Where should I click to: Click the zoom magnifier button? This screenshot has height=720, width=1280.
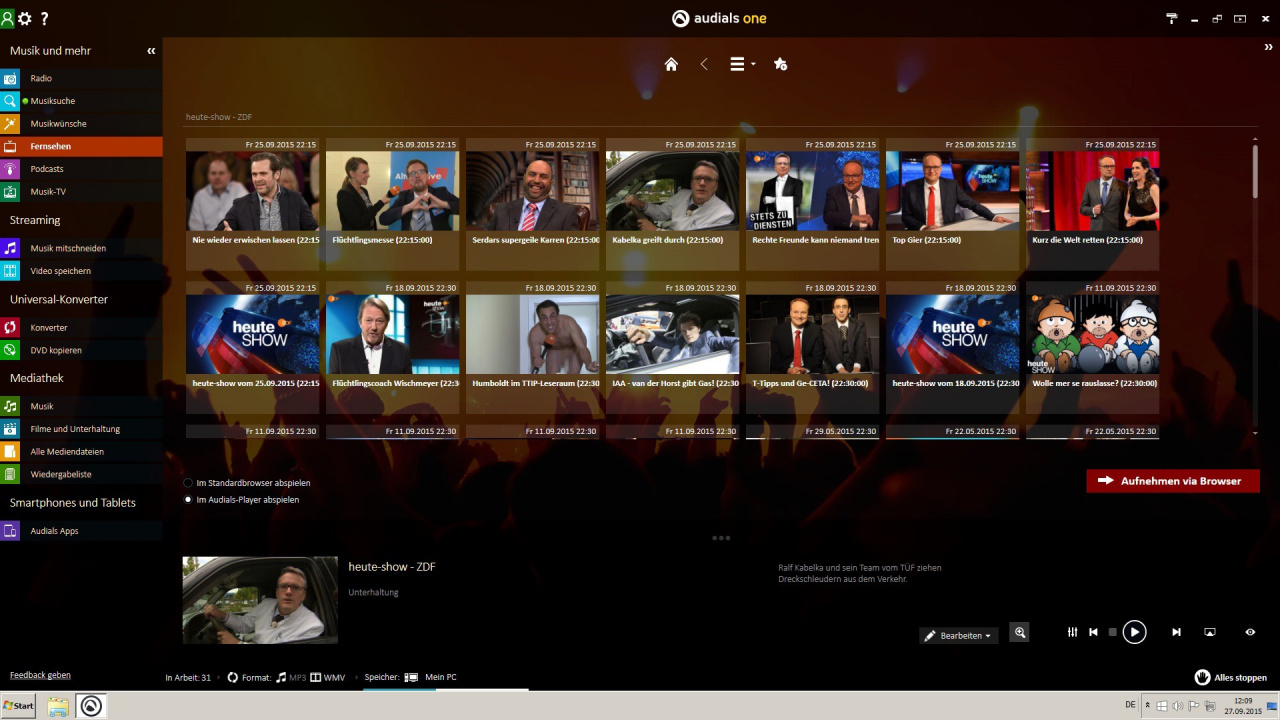tap(1019, 632)
